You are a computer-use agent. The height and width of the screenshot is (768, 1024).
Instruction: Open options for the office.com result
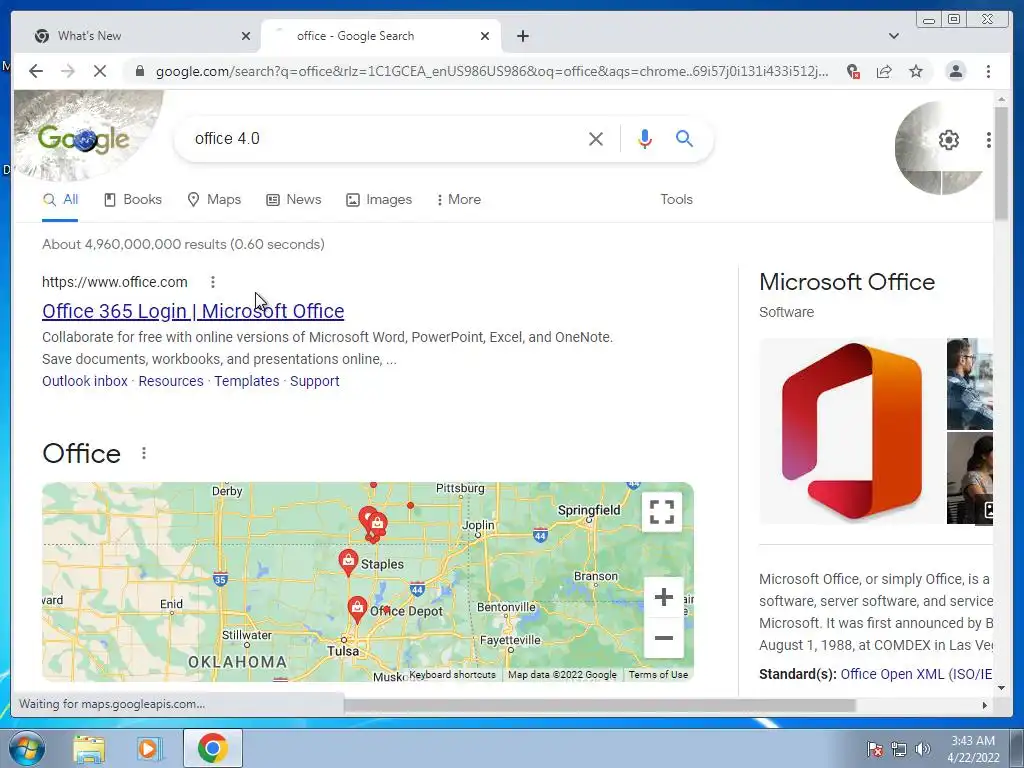(x=213, y=282)
